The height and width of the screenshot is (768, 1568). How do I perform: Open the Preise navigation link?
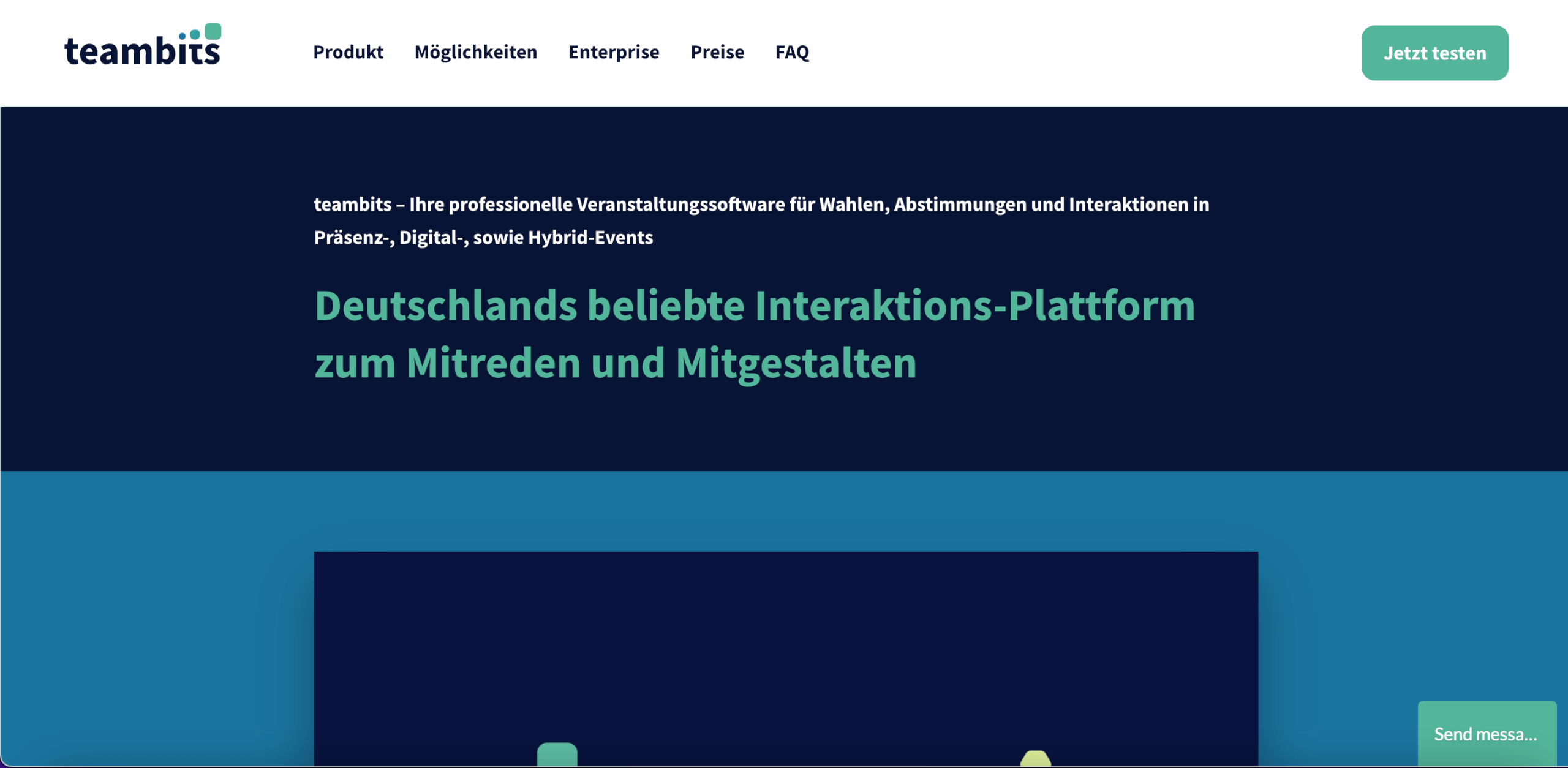(717, 52)
